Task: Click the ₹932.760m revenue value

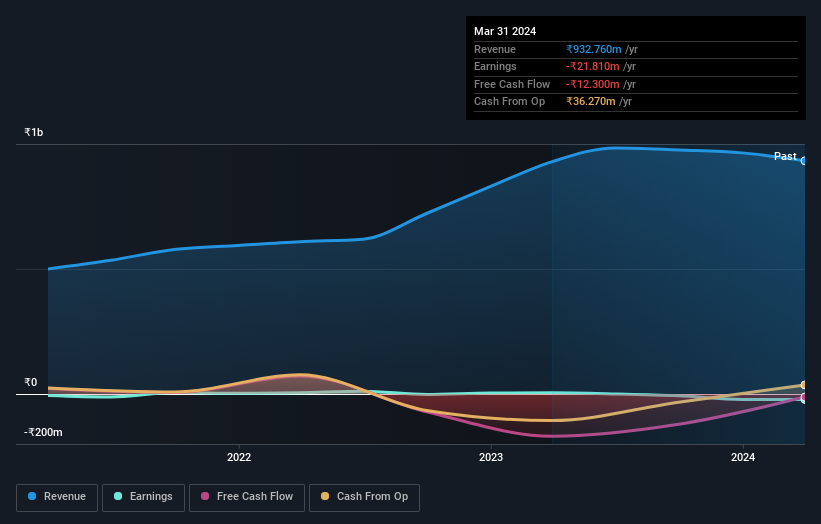Action: pyautogui.click(x=594, y=49)
